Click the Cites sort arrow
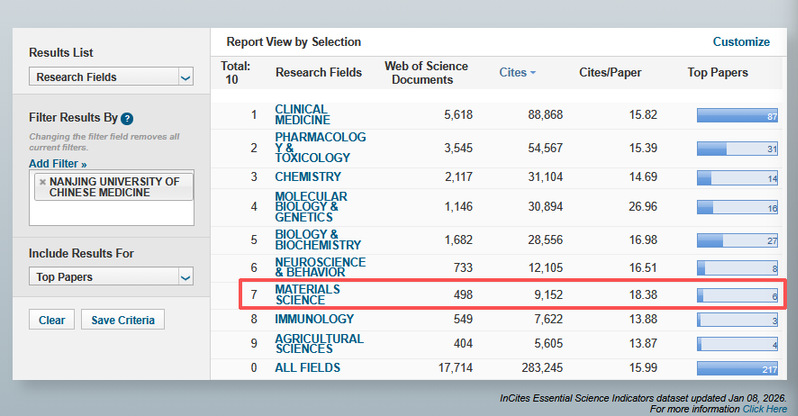This screenshot has width=798, height=416. [532, 73]
